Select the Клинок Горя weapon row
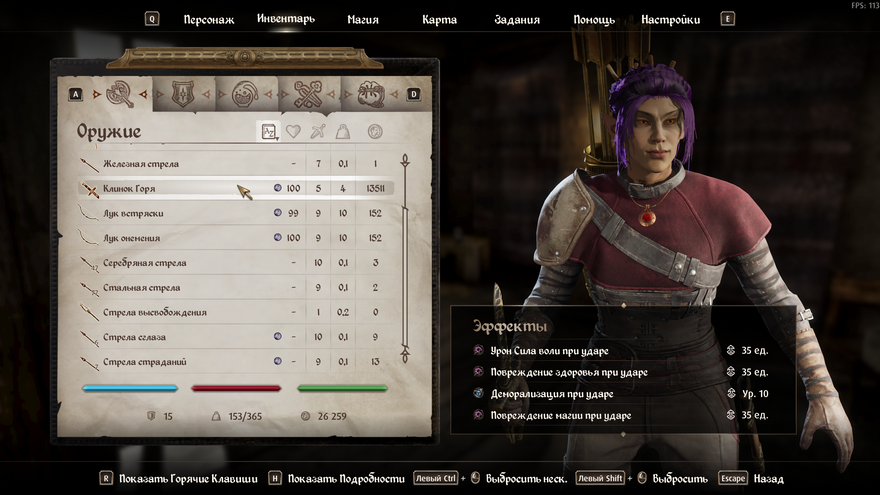 (x=236, y=189)
